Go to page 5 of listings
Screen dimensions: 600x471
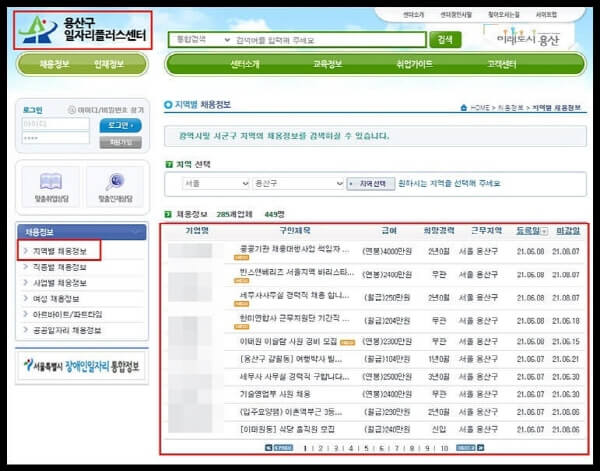pos(366,448)
